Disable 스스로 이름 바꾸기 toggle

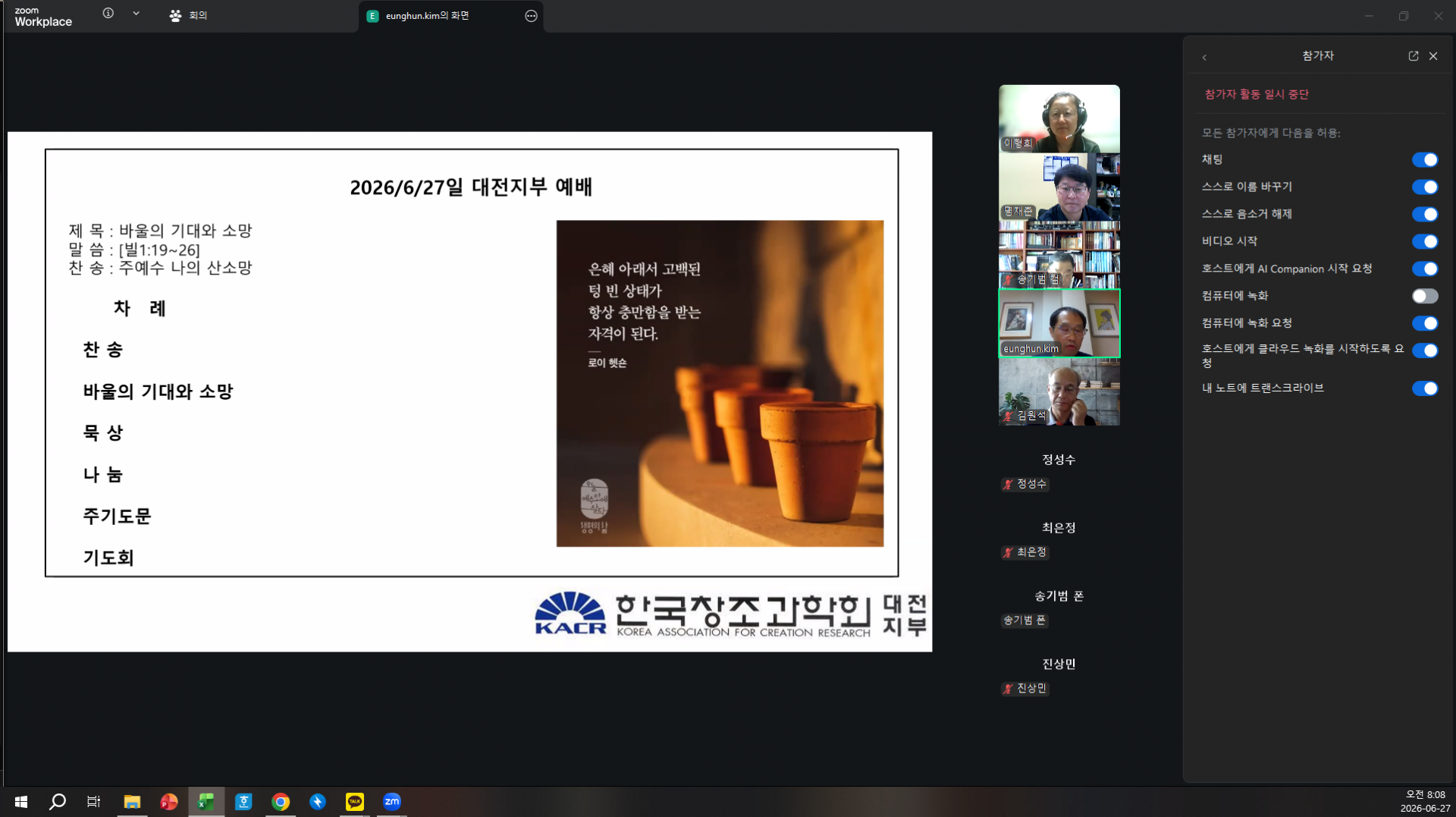[1425, 187]
